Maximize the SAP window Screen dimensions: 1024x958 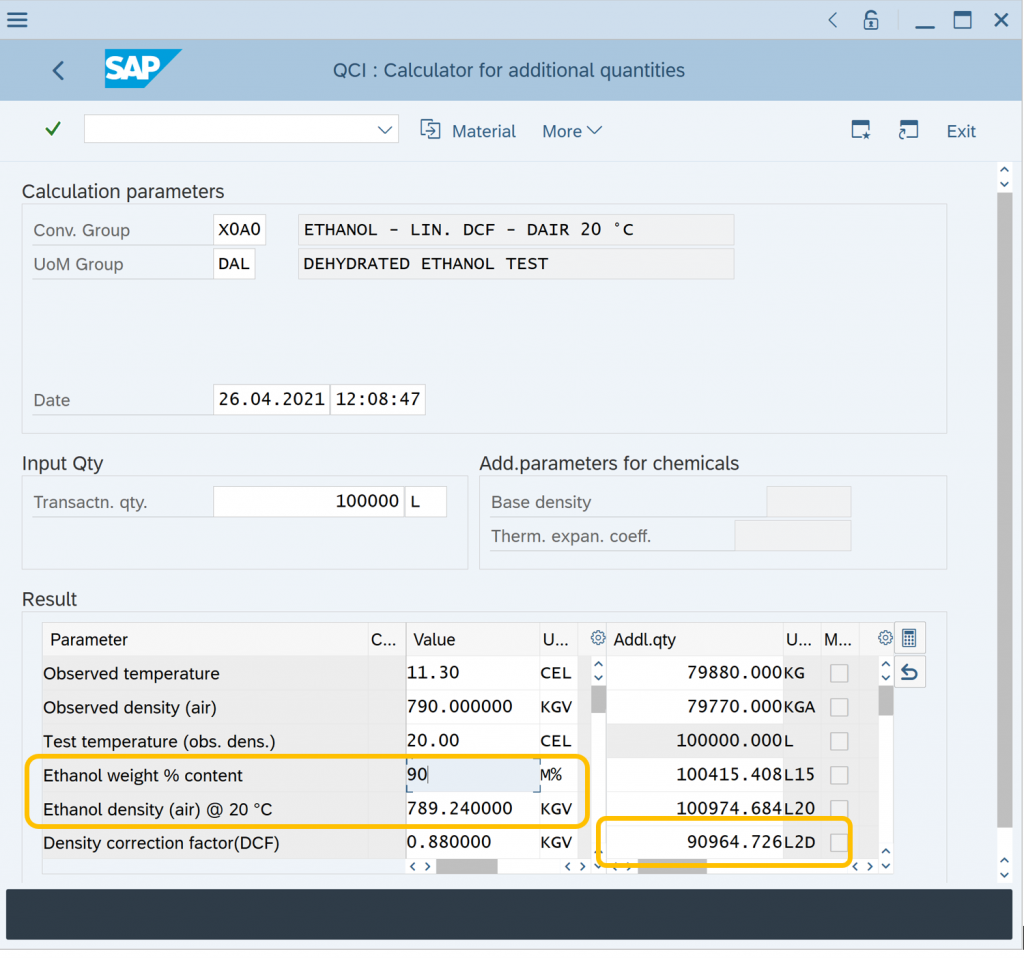[963, 20]
